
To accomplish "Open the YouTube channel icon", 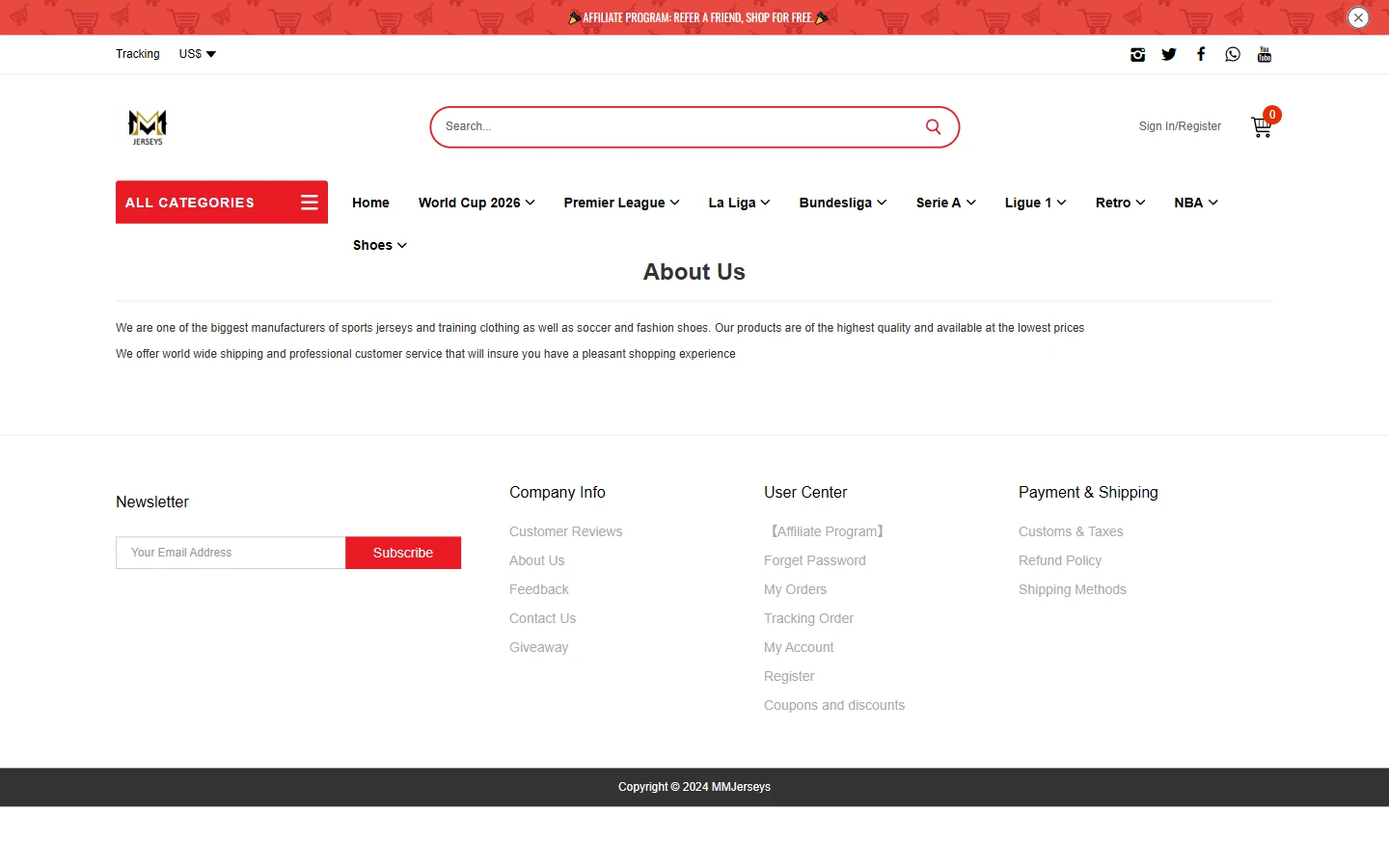I will tap(1265, 55).
